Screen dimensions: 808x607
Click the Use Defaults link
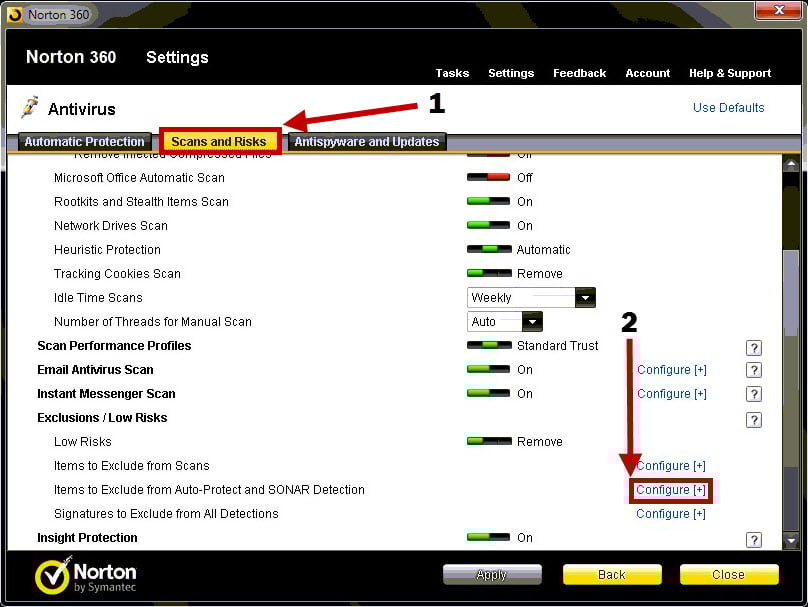tap(729, 108)
